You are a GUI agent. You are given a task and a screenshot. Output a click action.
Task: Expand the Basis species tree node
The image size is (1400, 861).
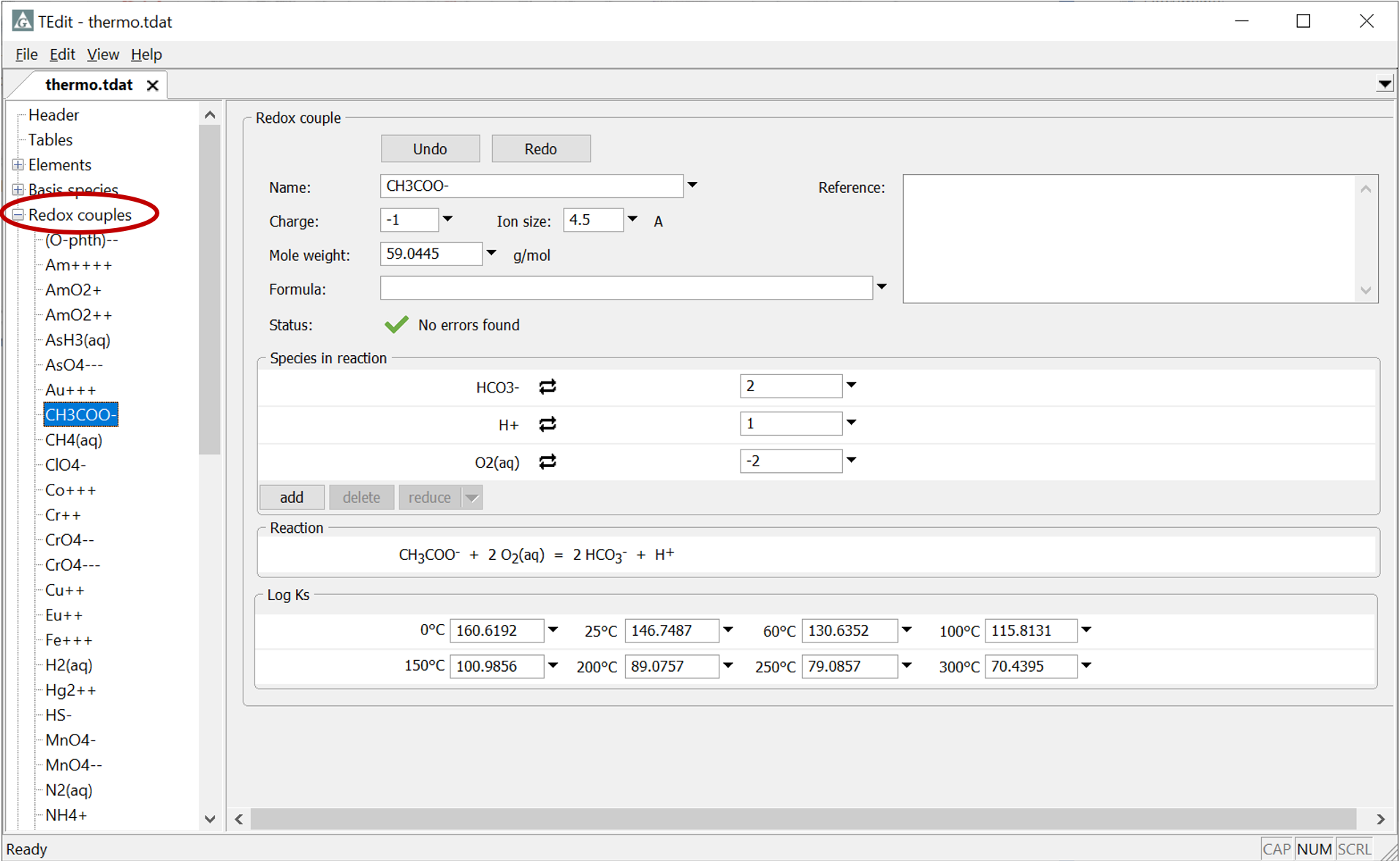tap(18, 190)
